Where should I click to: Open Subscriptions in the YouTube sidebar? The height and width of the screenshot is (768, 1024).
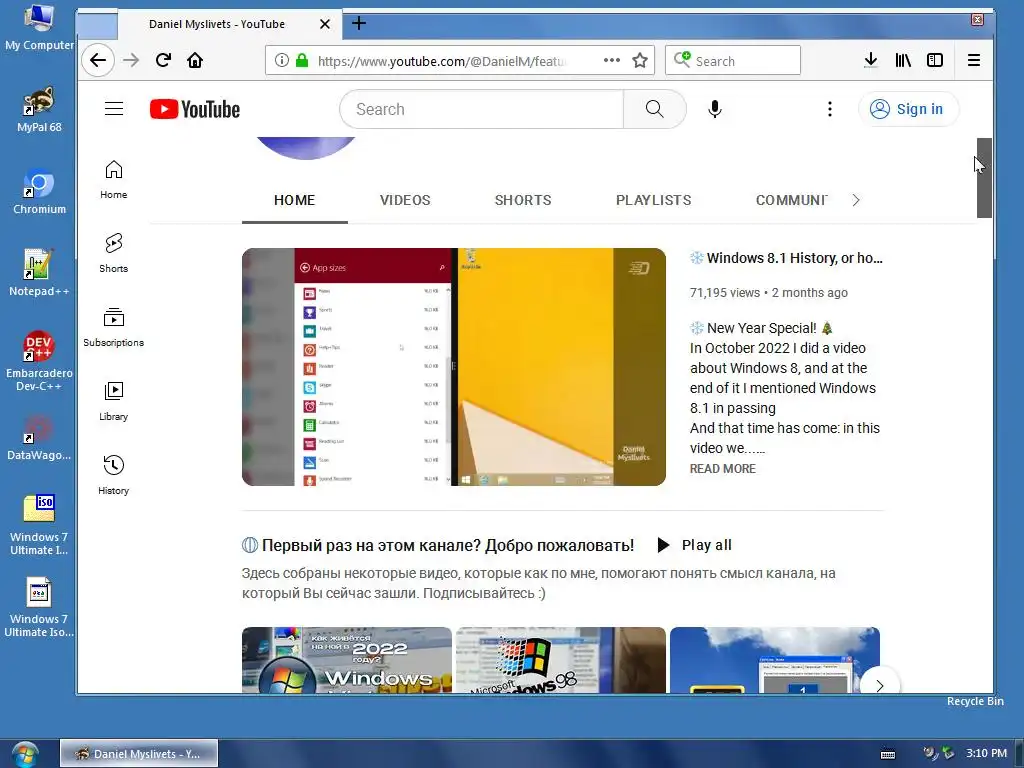click(114, 328)
